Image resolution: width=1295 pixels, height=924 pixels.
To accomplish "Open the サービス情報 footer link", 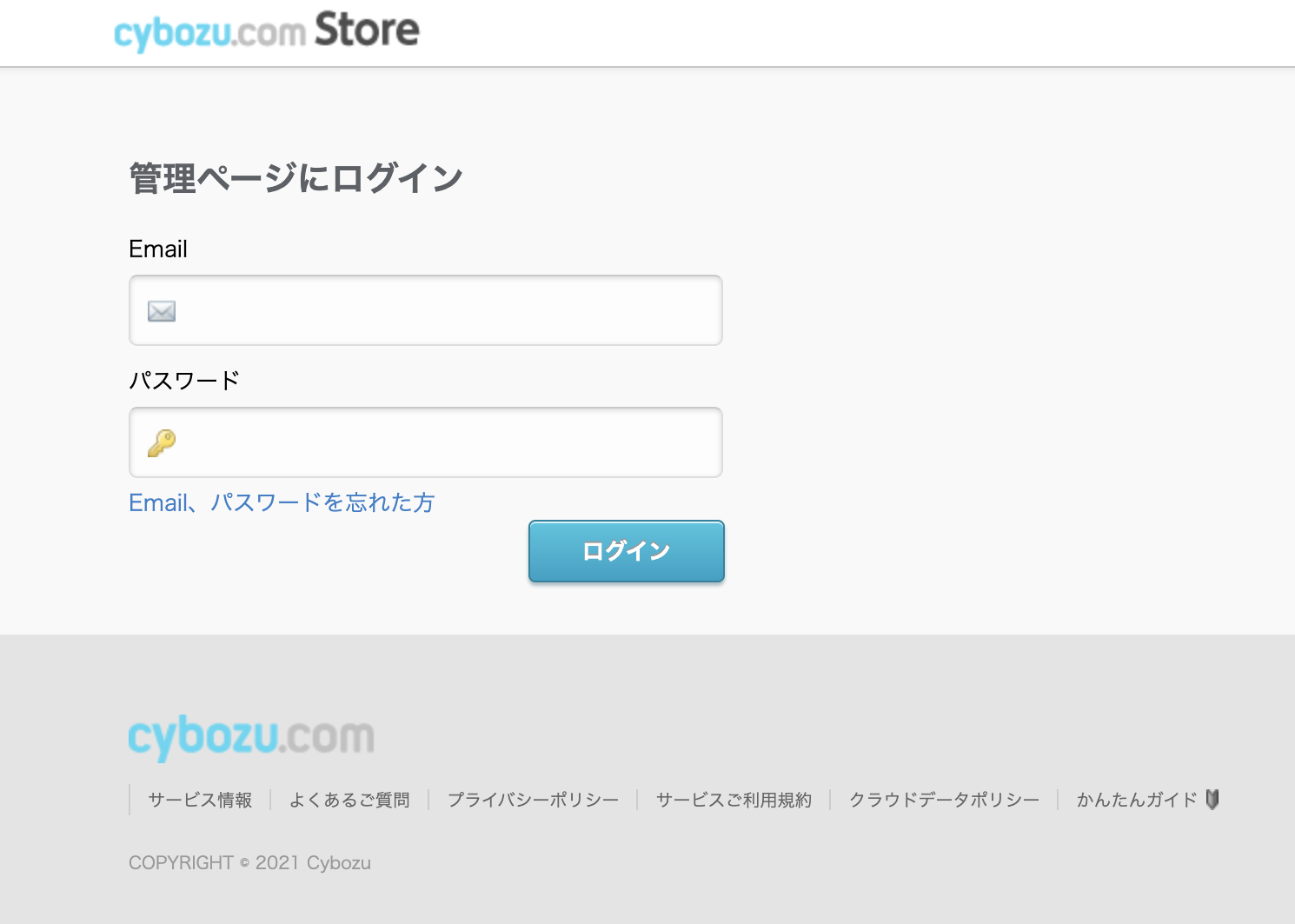I will (x=200, y=801).
